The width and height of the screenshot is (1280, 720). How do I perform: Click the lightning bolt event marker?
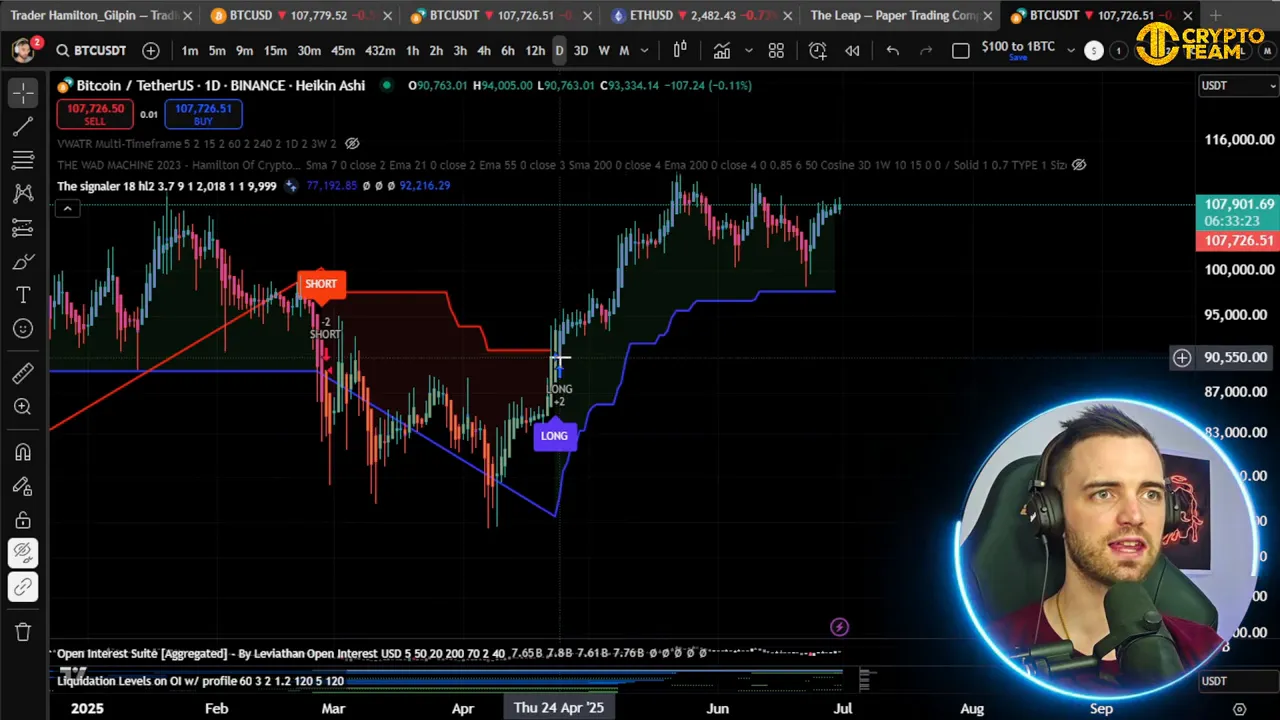(x=839, y=627)
